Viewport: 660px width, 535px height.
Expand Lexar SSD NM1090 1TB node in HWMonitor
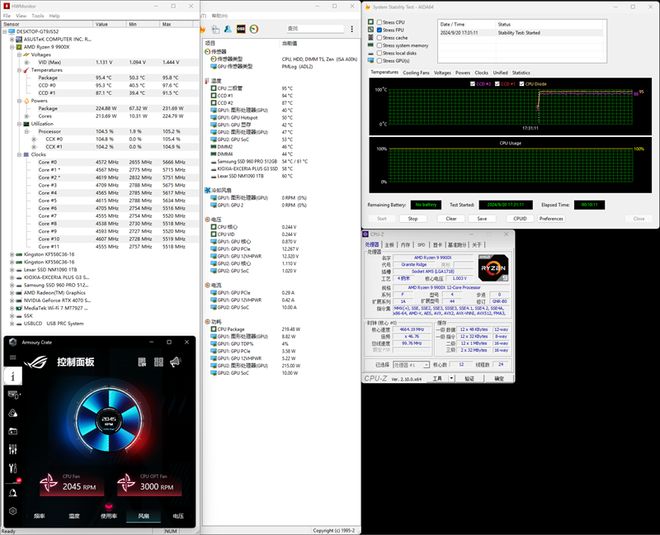coord(12,270)
